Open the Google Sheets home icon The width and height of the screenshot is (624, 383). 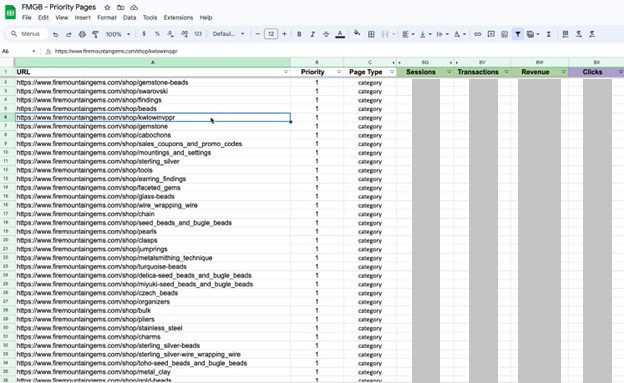(x=10, y=12)
